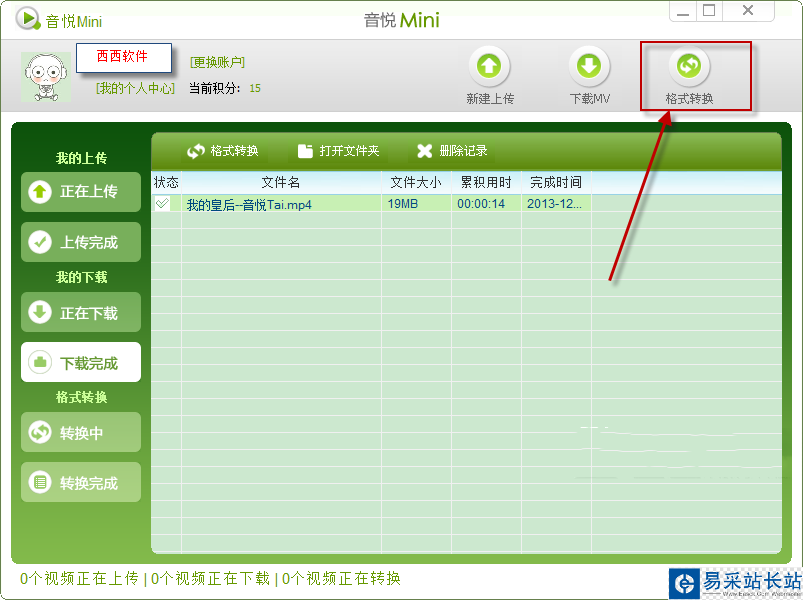
Task: Click the 下载MV download icon
Action: [x=589, y=66]
